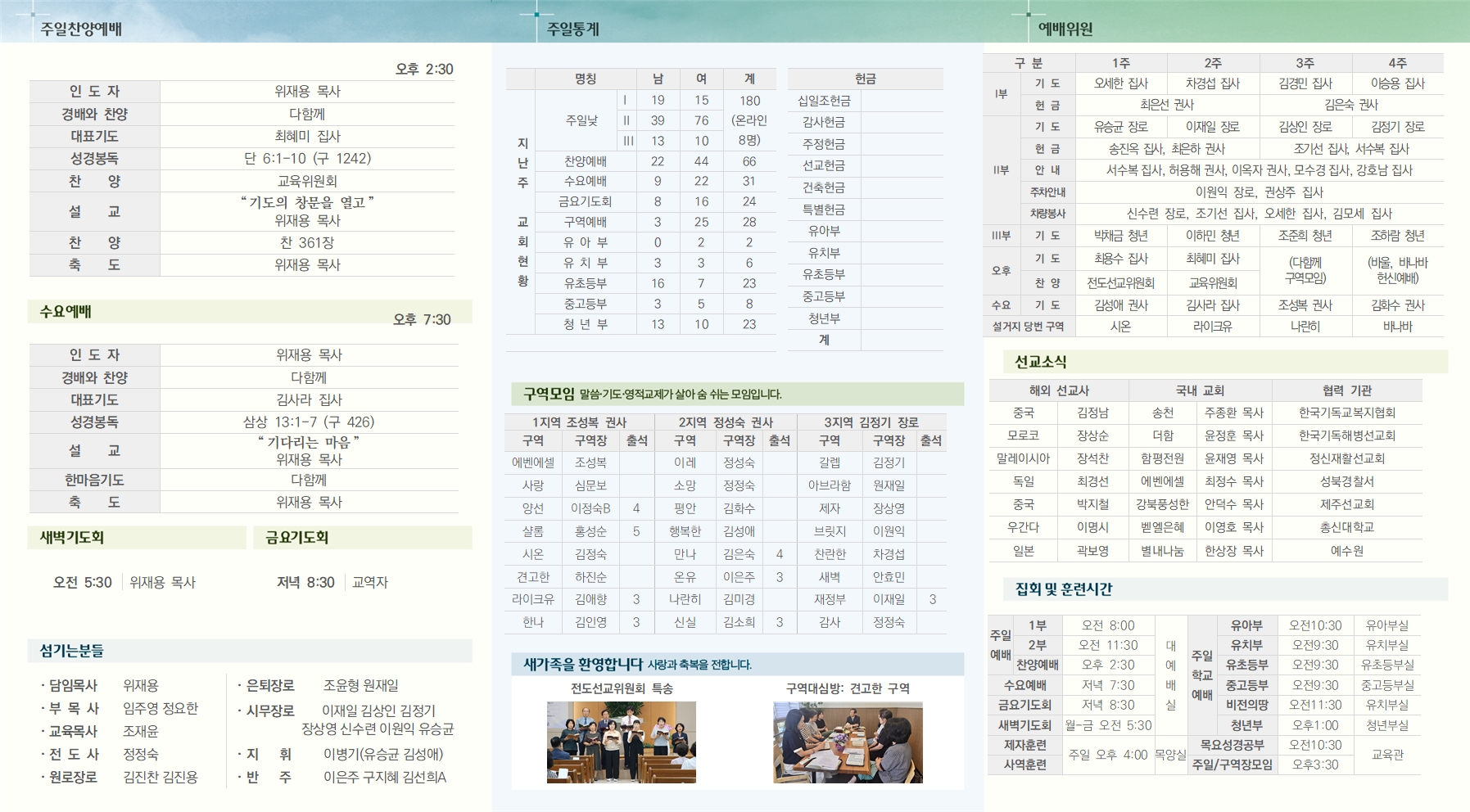Select scripture text 삼상 13:1-7 (구 426)

coord(309,422)
